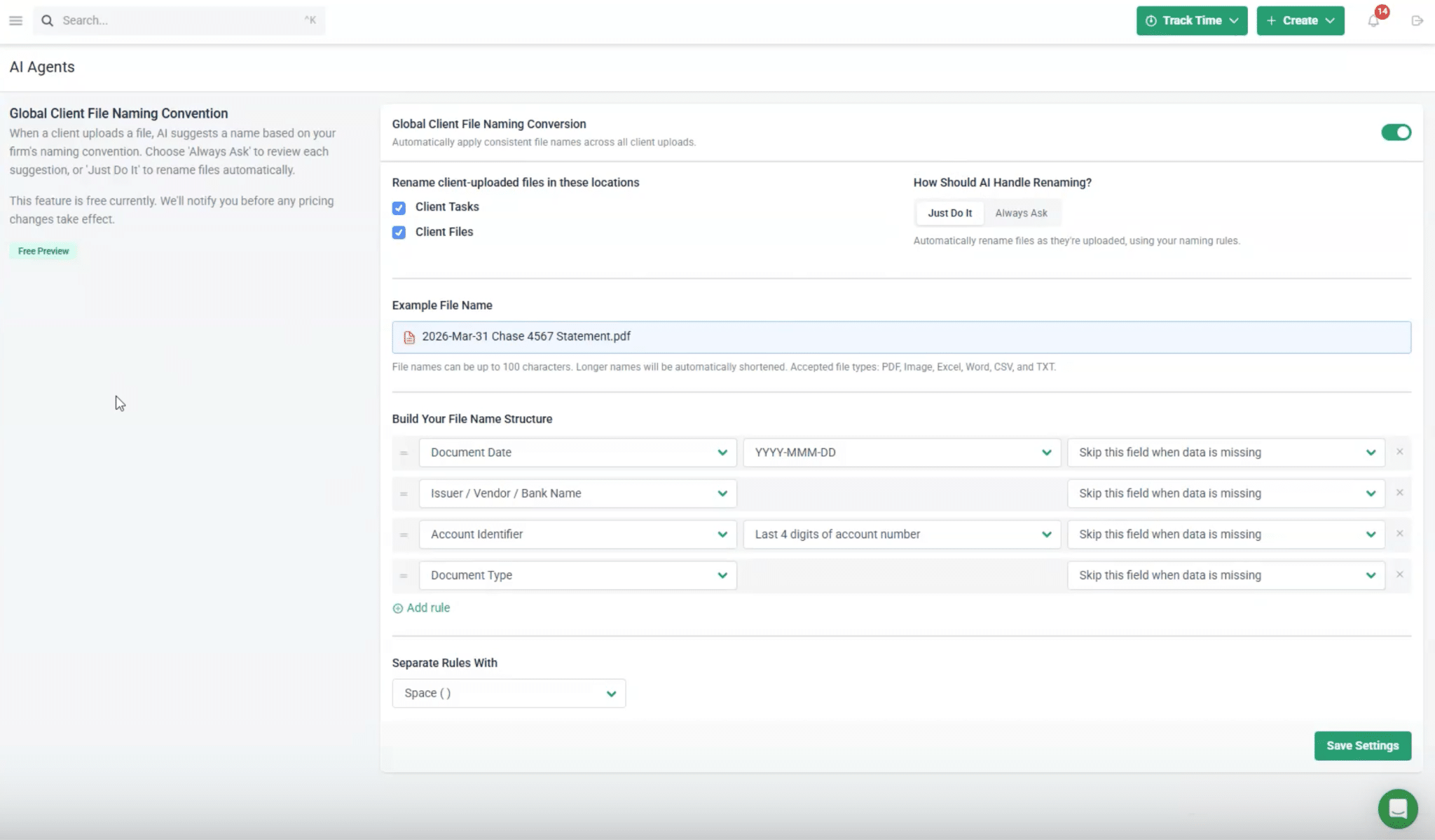The height and width of the screenshot is (840, 1435).
Task: Grab the Document Type drag handle
Action: pyautogui.click(x=404, y=575)
